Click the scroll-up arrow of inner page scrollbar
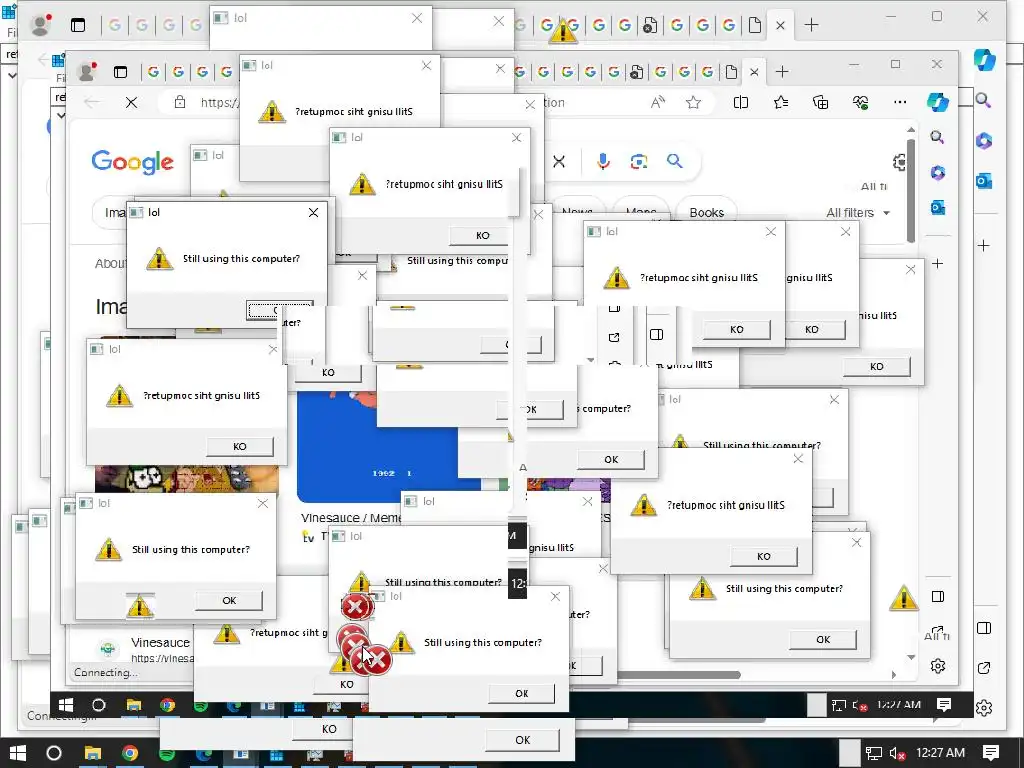This screenshot has height=768, width=1024. coord(911,130)
